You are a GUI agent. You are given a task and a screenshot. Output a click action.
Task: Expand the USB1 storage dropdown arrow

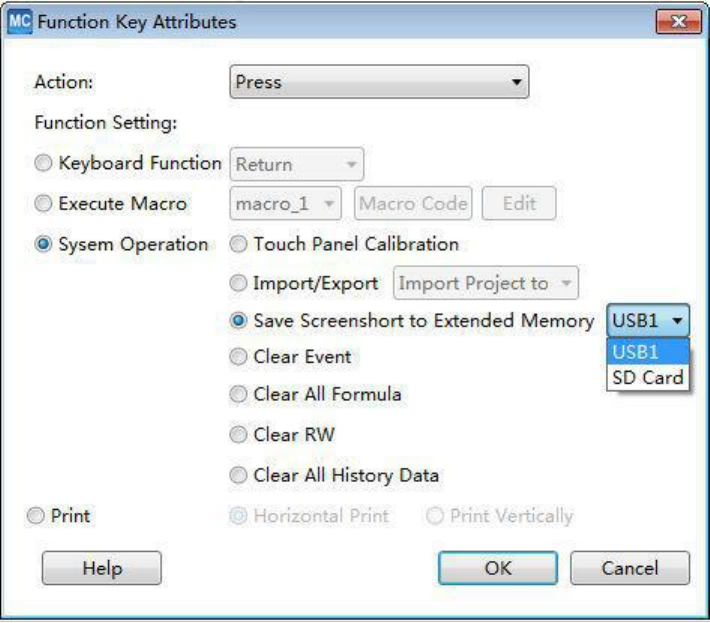point(679,321)
